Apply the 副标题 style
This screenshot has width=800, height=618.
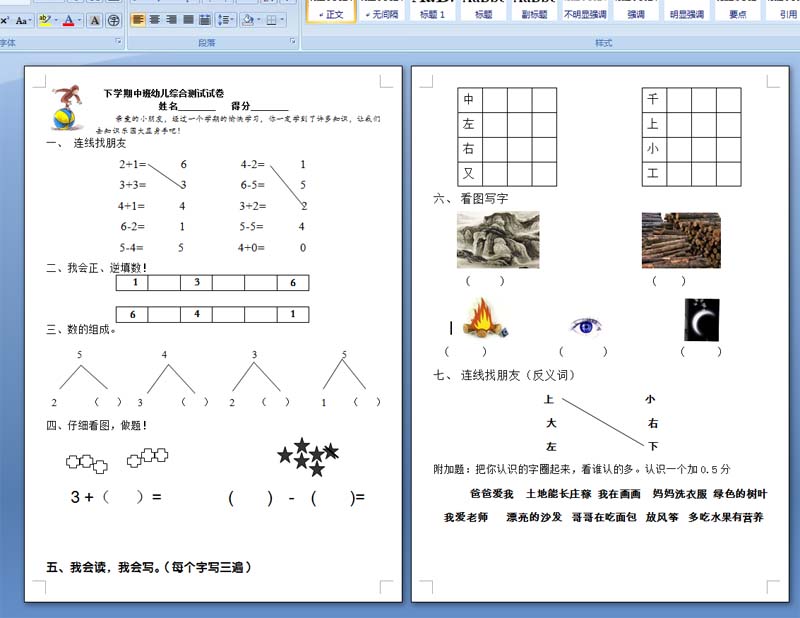534,11
